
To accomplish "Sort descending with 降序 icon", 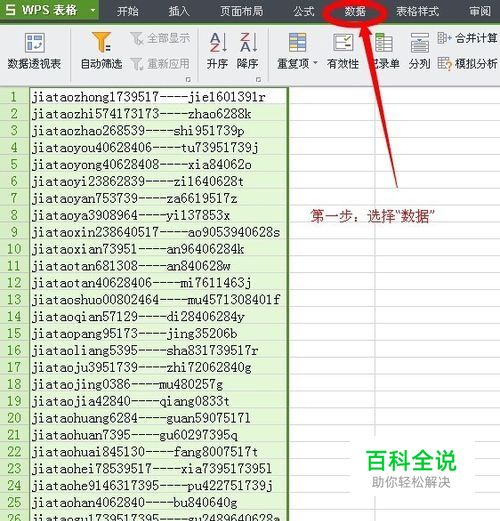I will coord(248,43).
